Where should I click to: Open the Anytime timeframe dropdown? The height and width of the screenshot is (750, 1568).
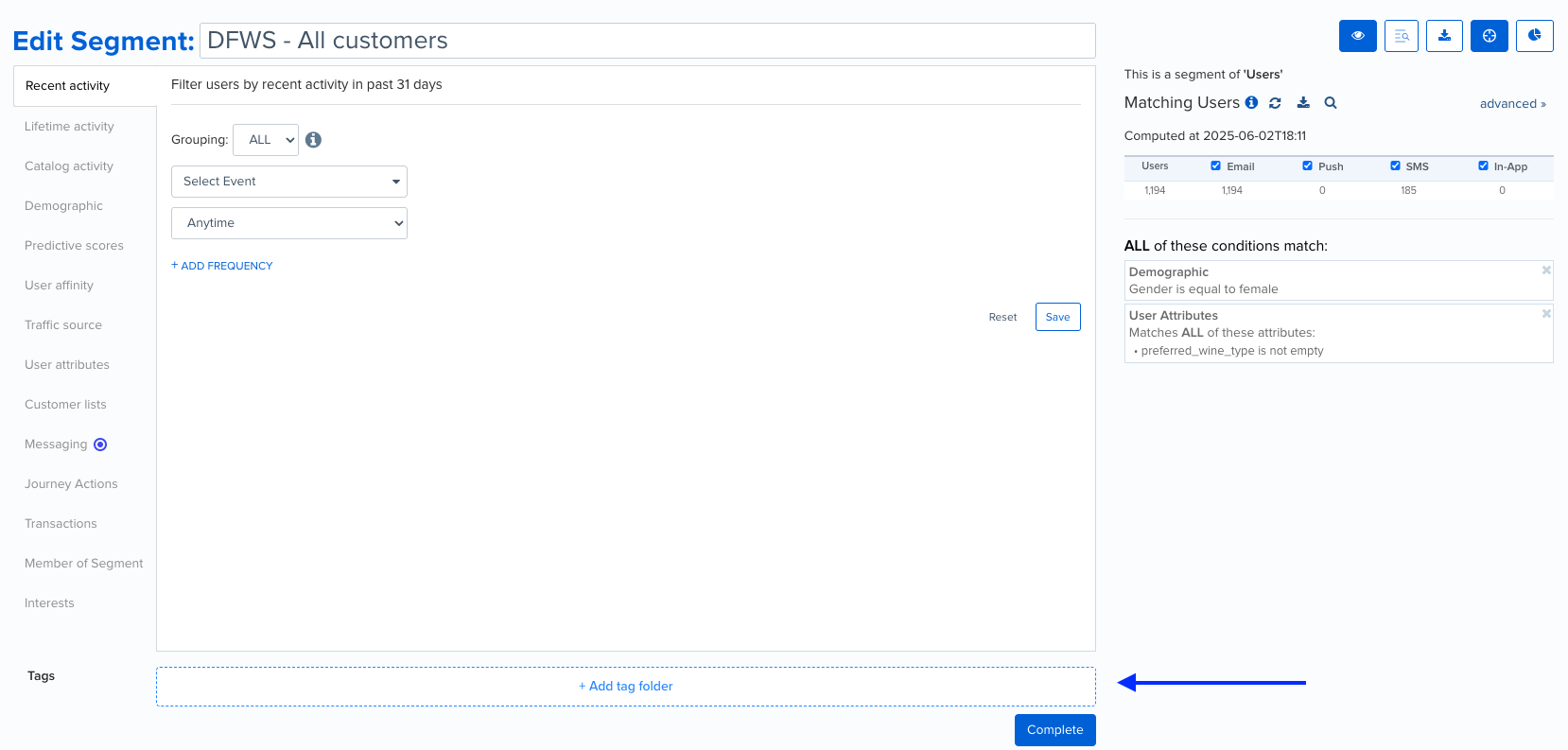tap(289, 223)
